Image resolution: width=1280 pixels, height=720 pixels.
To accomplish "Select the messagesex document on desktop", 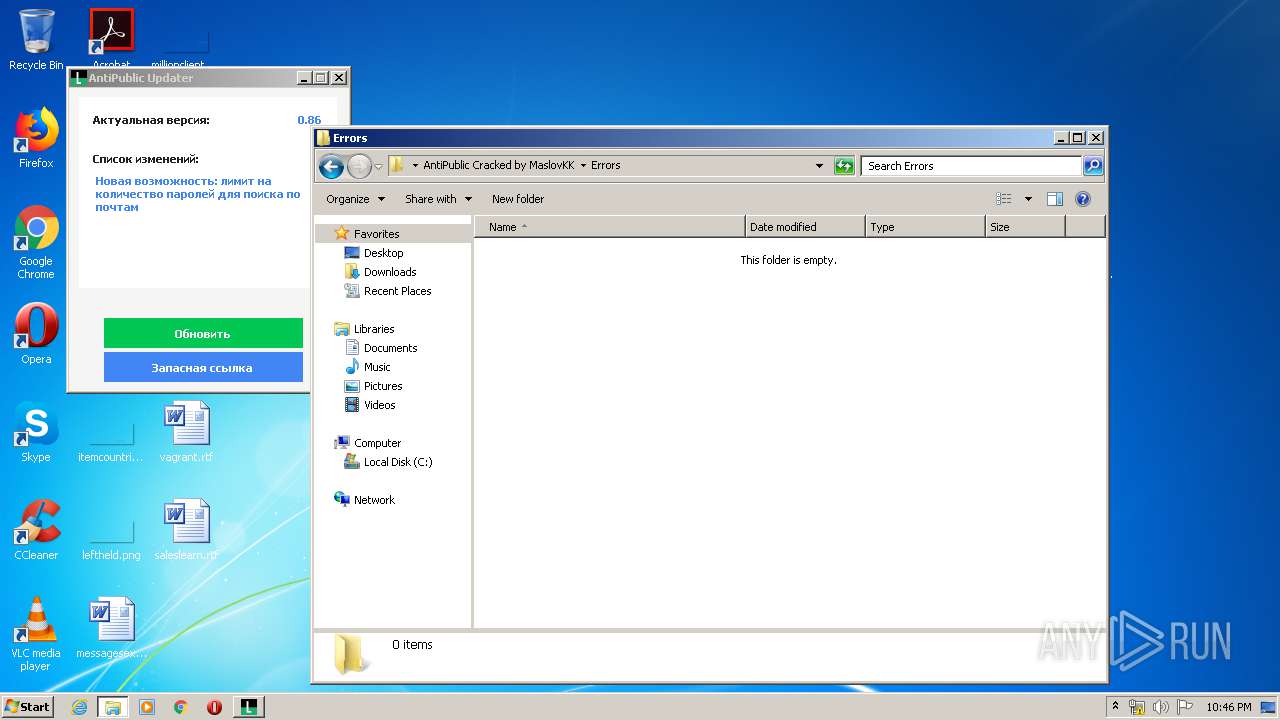I will pyautogui.click(x=111, y=627).
